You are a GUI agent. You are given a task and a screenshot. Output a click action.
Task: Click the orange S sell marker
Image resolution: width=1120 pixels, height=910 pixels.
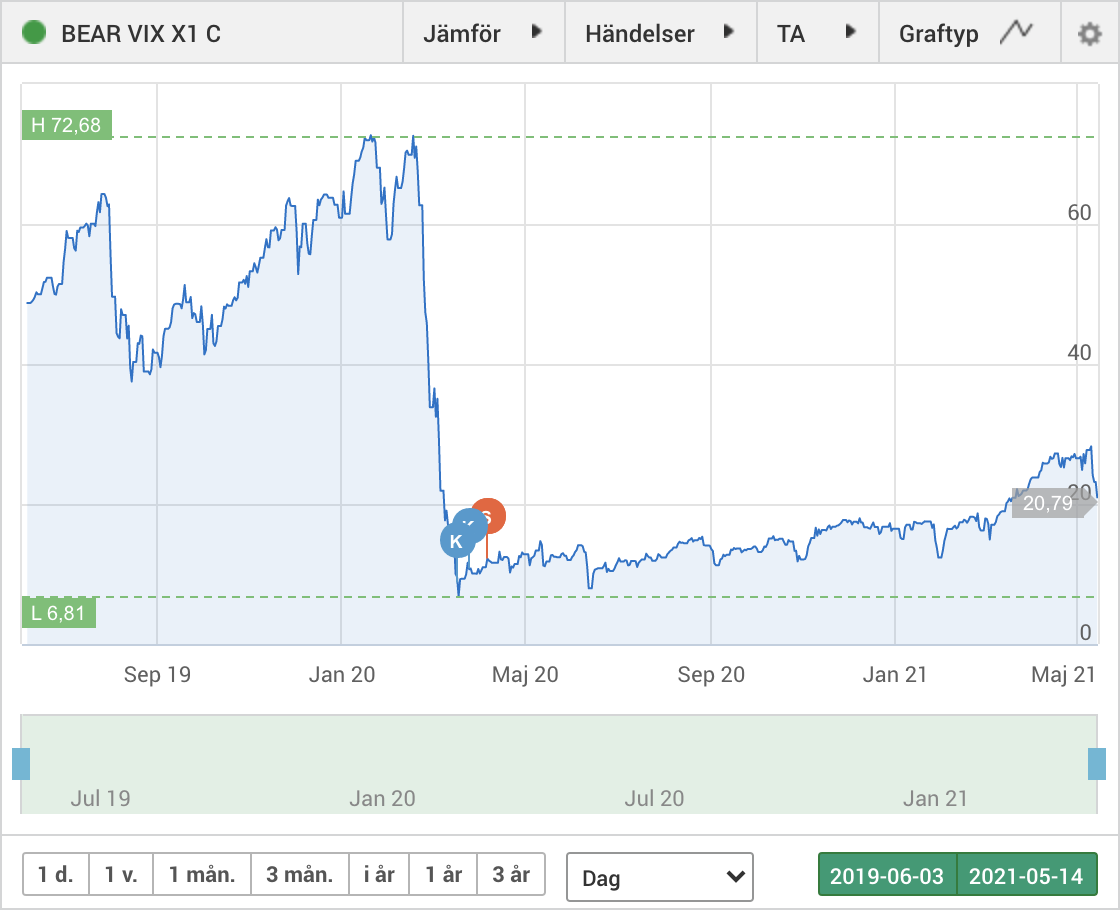(490, 515)
